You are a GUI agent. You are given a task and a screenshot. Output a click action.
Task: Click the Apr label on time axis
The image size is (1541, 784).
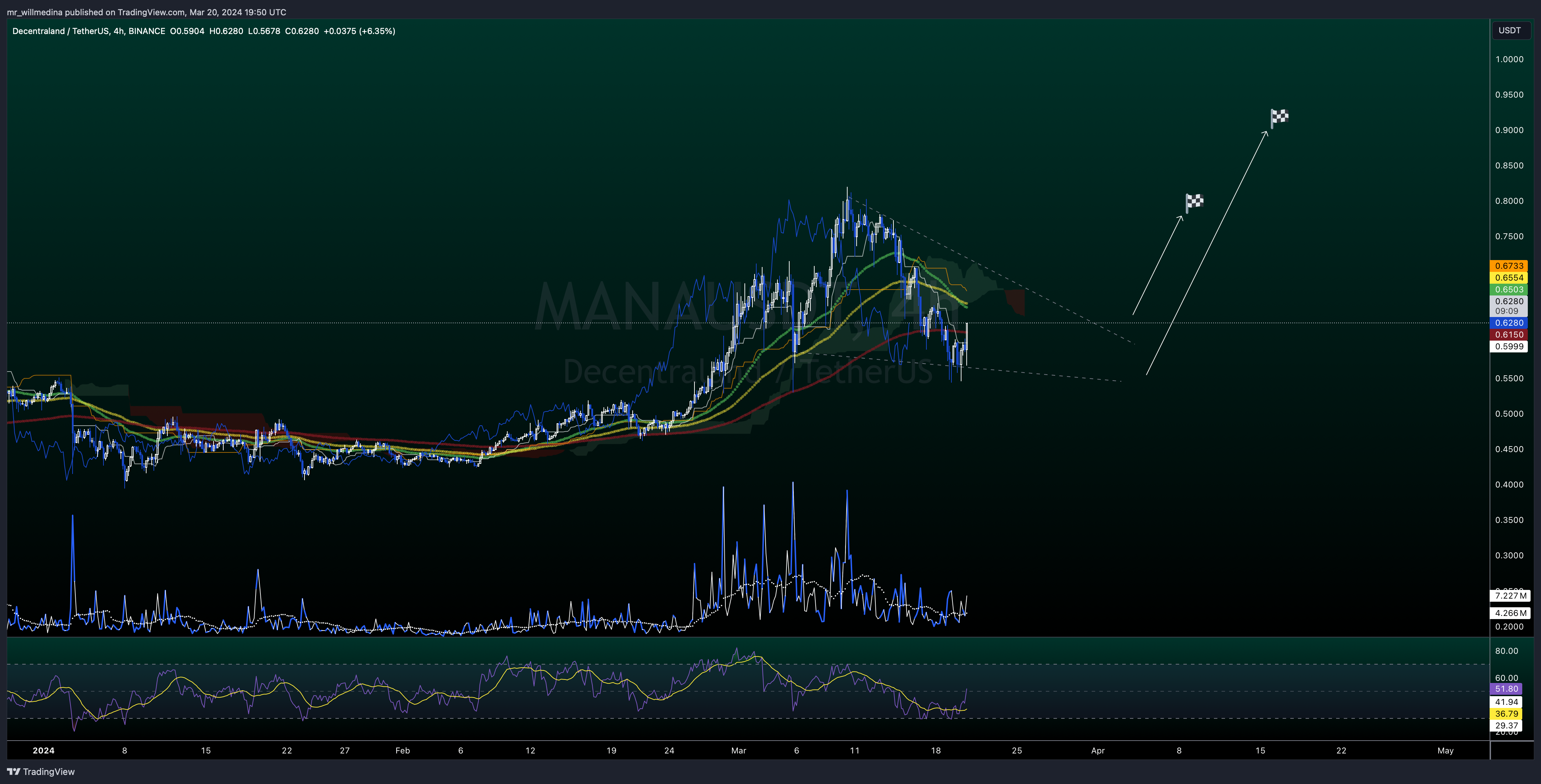click(x=1098, y=751)
